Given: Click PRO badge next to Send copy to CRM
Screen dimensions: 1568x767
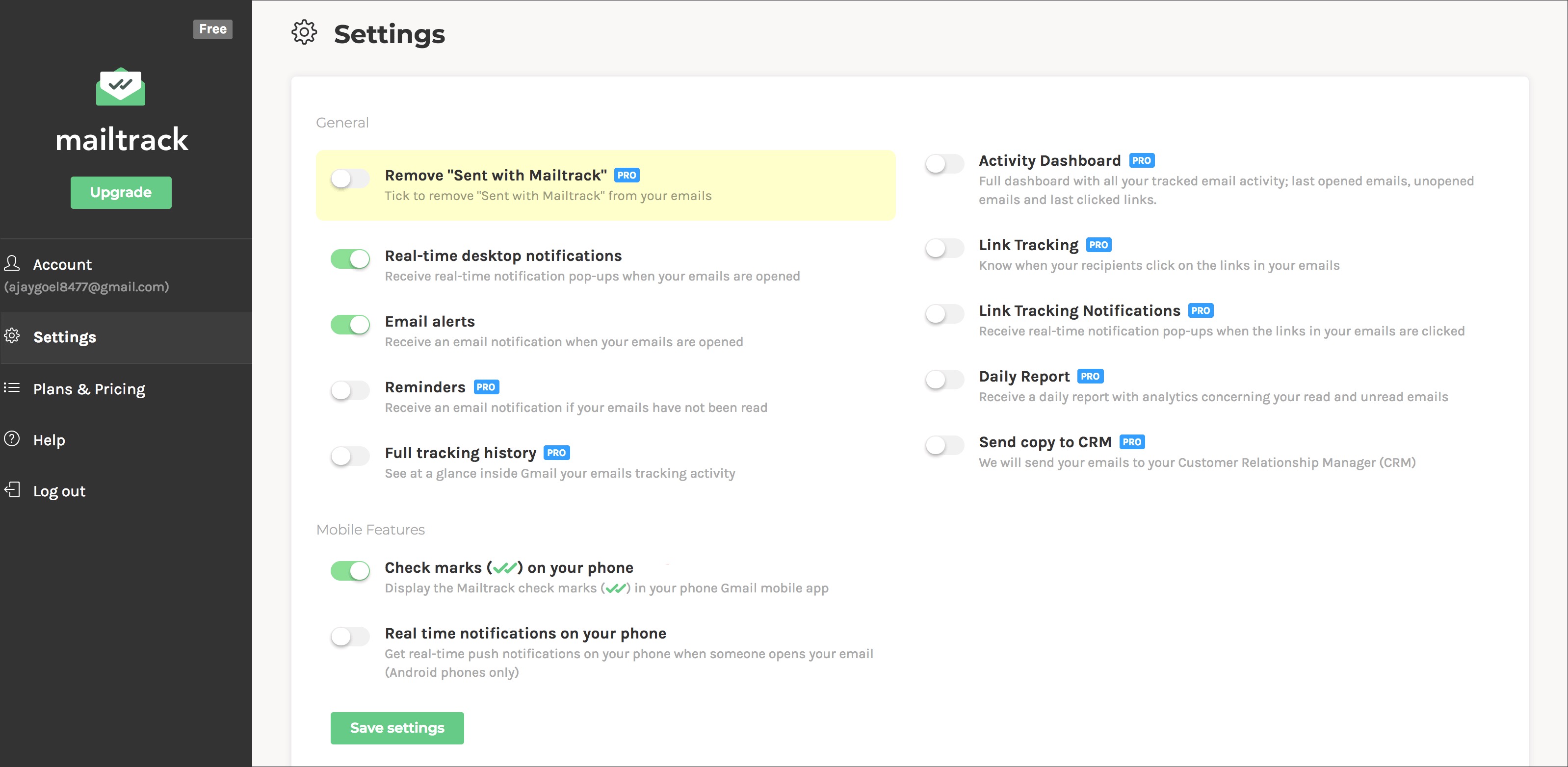Looking at the screenshot, I should (x=1132, y=441).
